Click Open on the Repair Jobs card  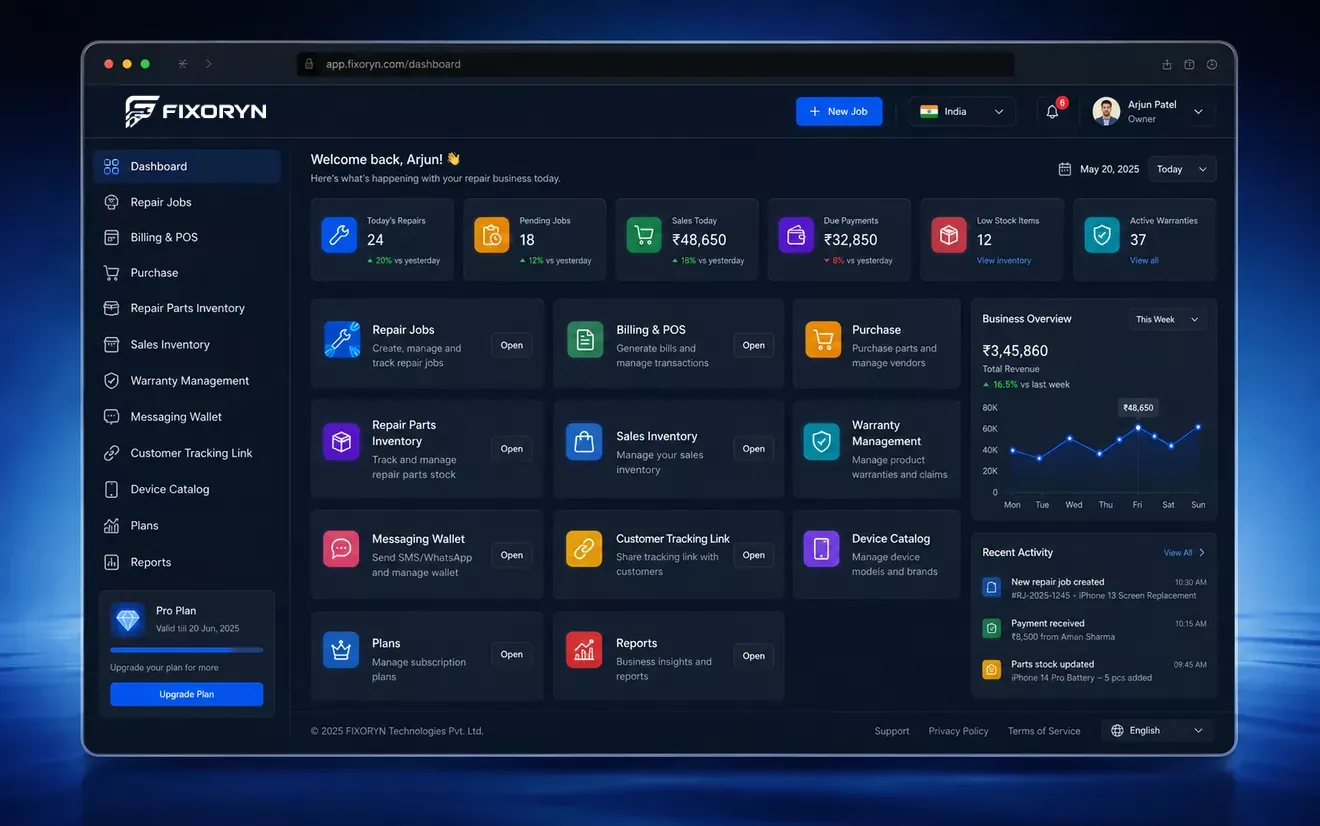512,345
